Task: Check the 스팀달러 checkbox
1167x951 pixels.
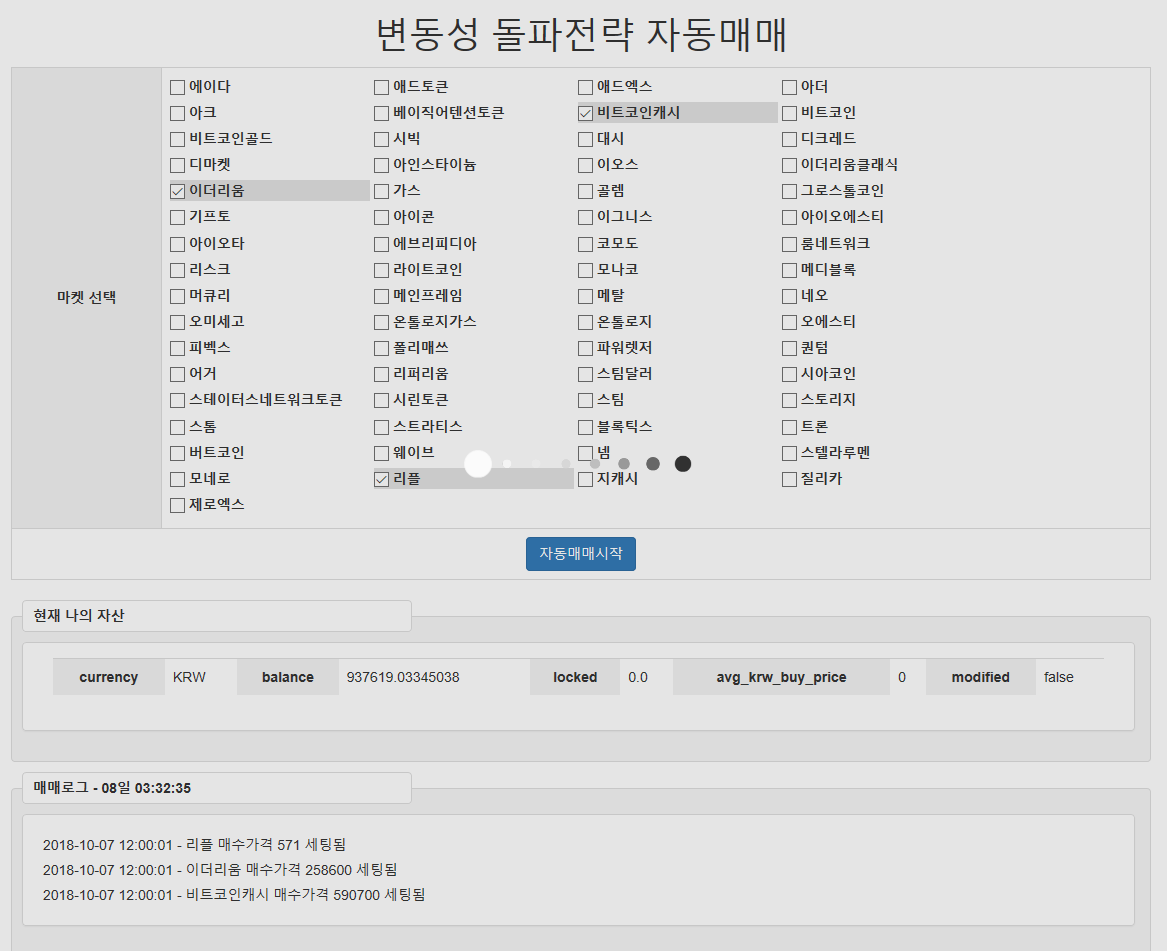Action: tap(585, 374)
